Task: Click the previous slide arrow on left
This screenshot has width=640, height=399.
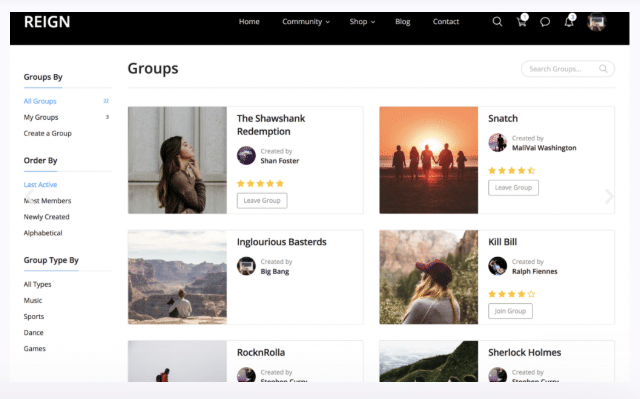Action: tap(29, 196)
